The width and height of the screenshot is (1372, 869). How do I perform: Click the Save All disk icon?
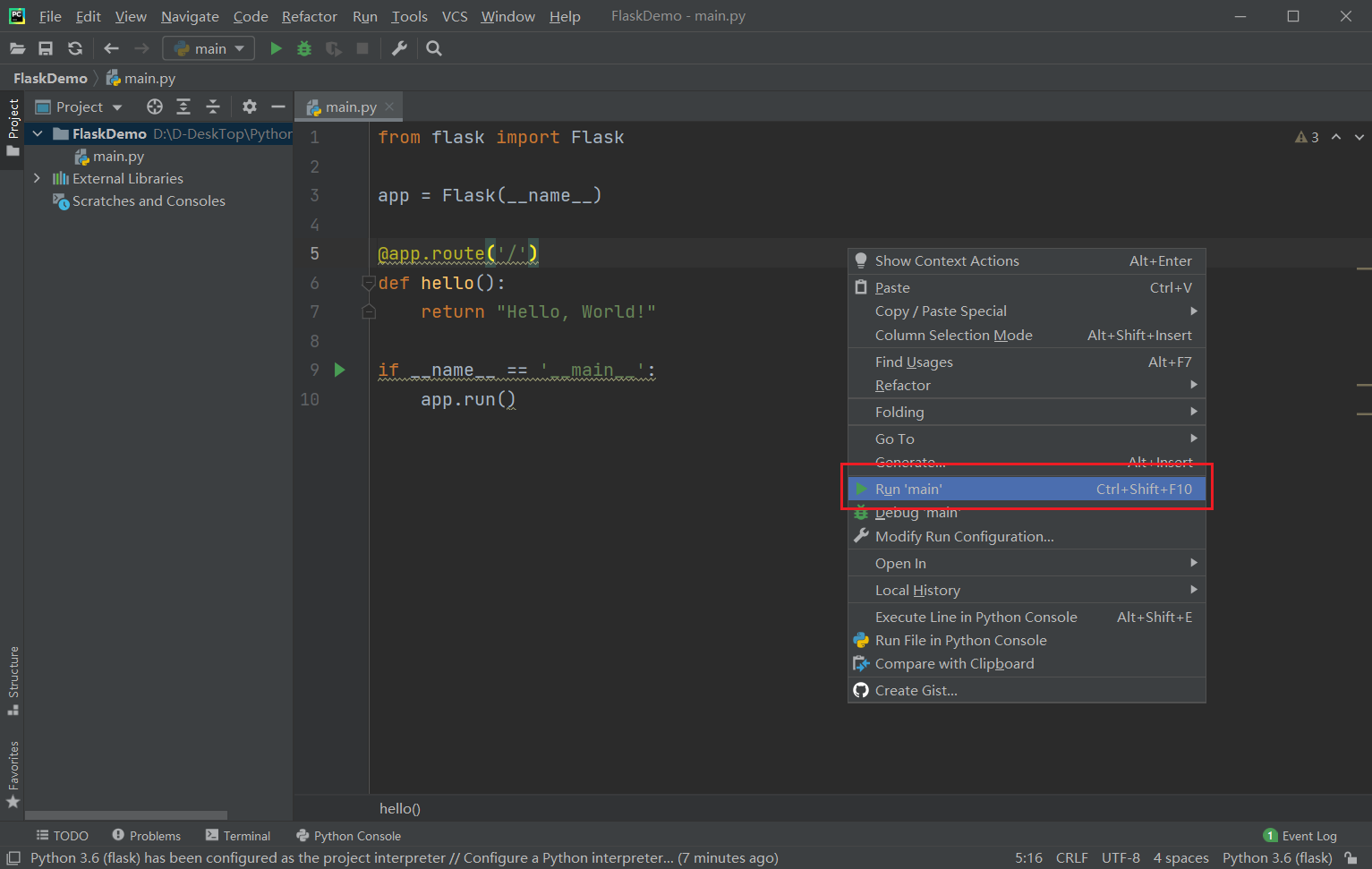(x=46, y=48)
